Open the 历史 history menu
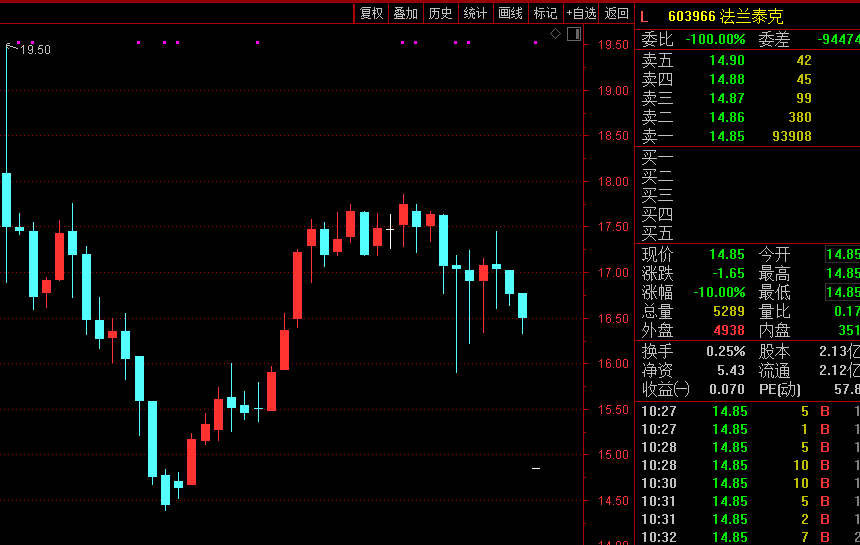 440,13
